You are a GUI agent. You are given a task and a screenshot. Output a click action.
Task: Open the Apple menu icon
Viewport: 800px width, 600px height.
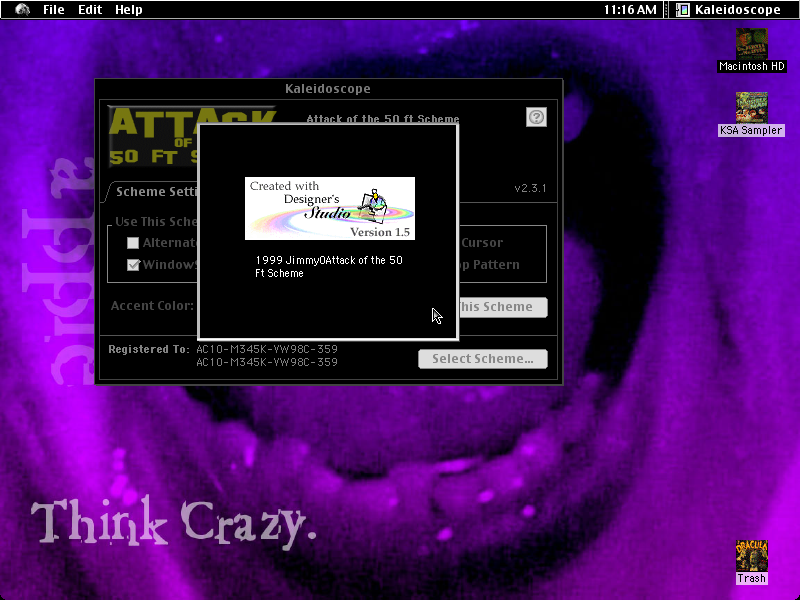coord(22,10)
